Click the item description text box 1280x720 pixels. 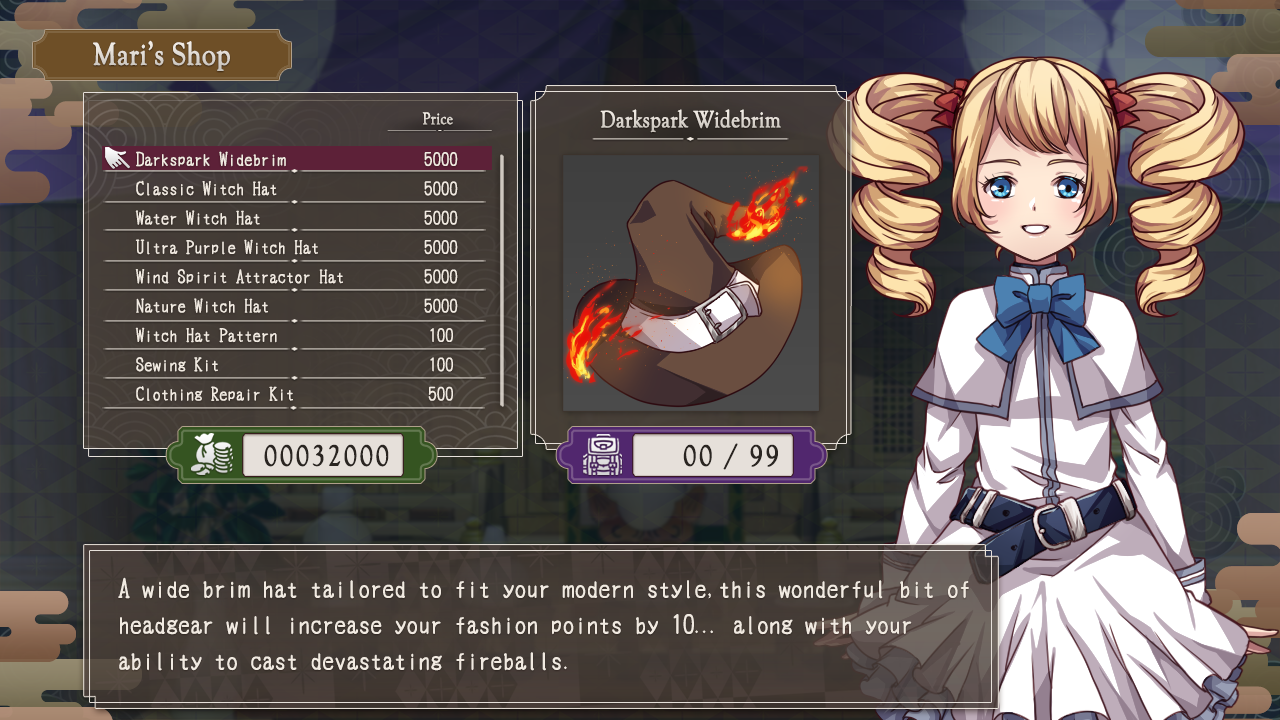coord(540,625)
